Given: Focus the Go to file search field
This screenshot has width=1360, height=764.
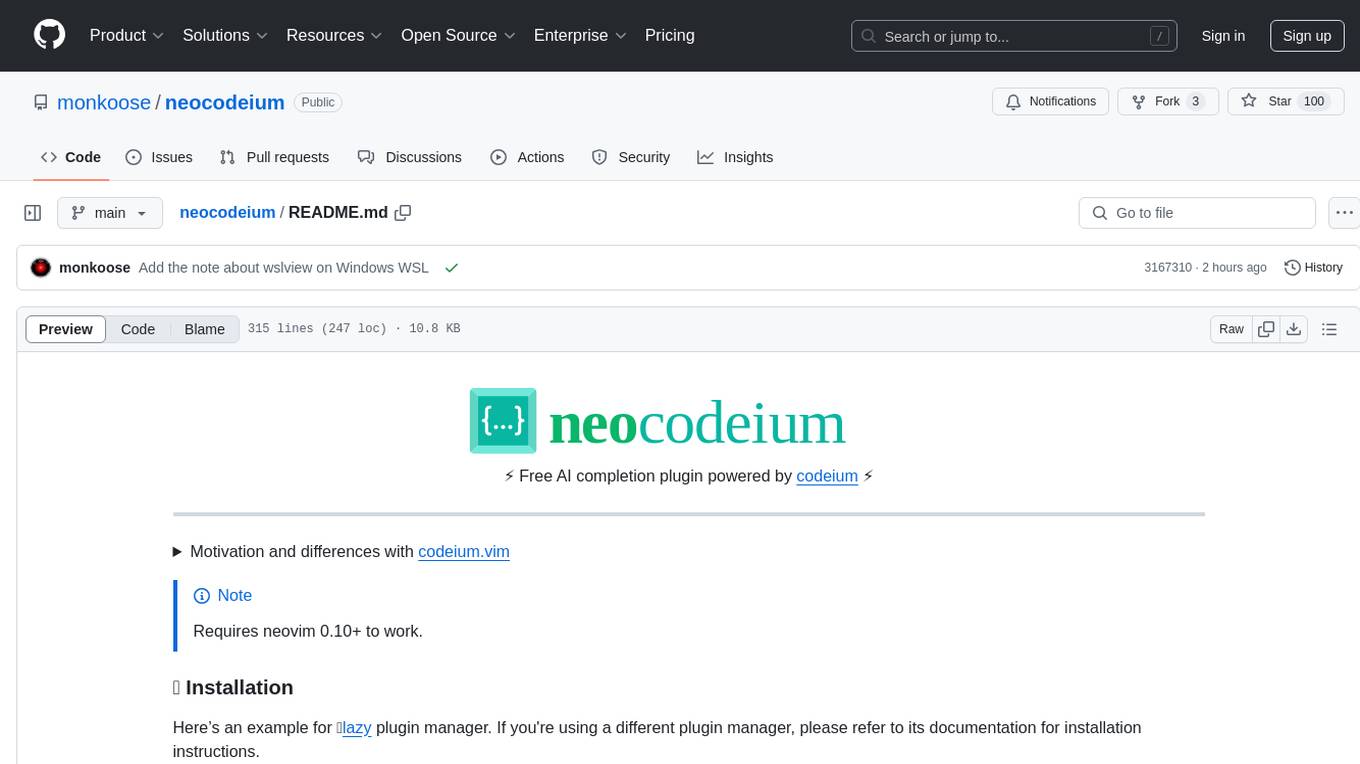Looking at the screenshot, I should (1197, 213).
